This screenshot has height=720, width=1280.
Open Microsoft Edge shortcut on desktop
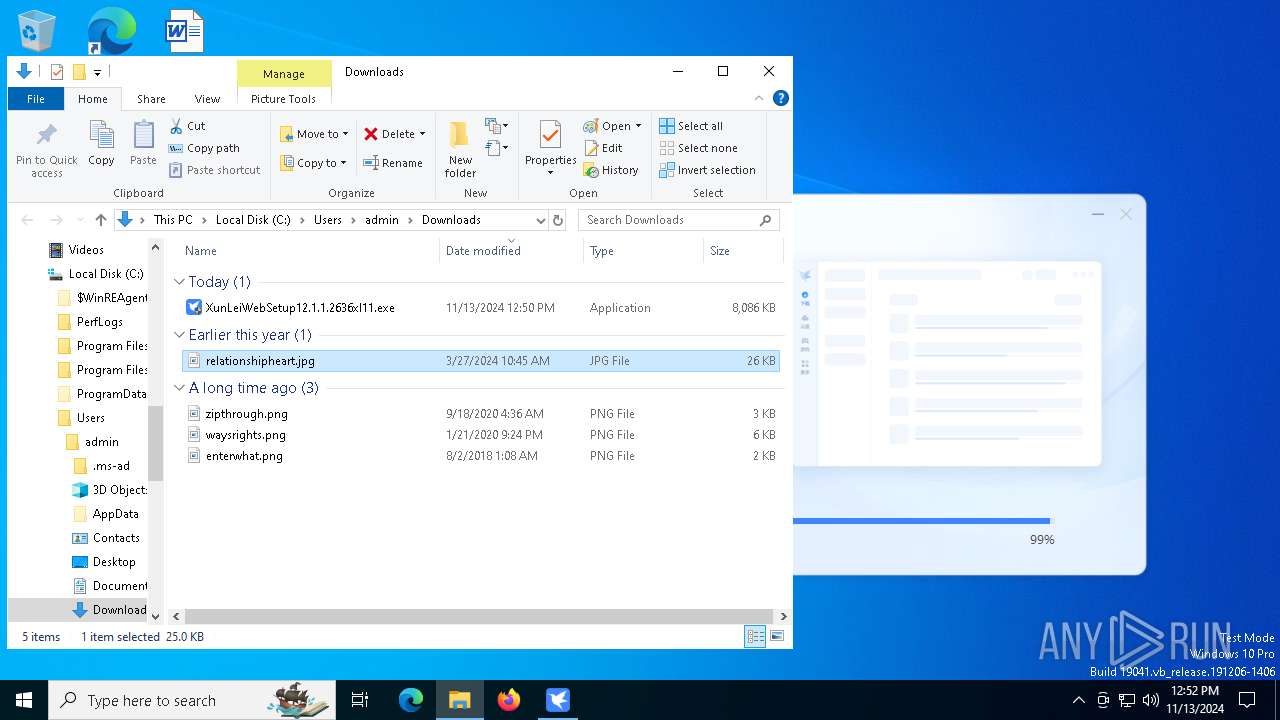pos(110,31)
